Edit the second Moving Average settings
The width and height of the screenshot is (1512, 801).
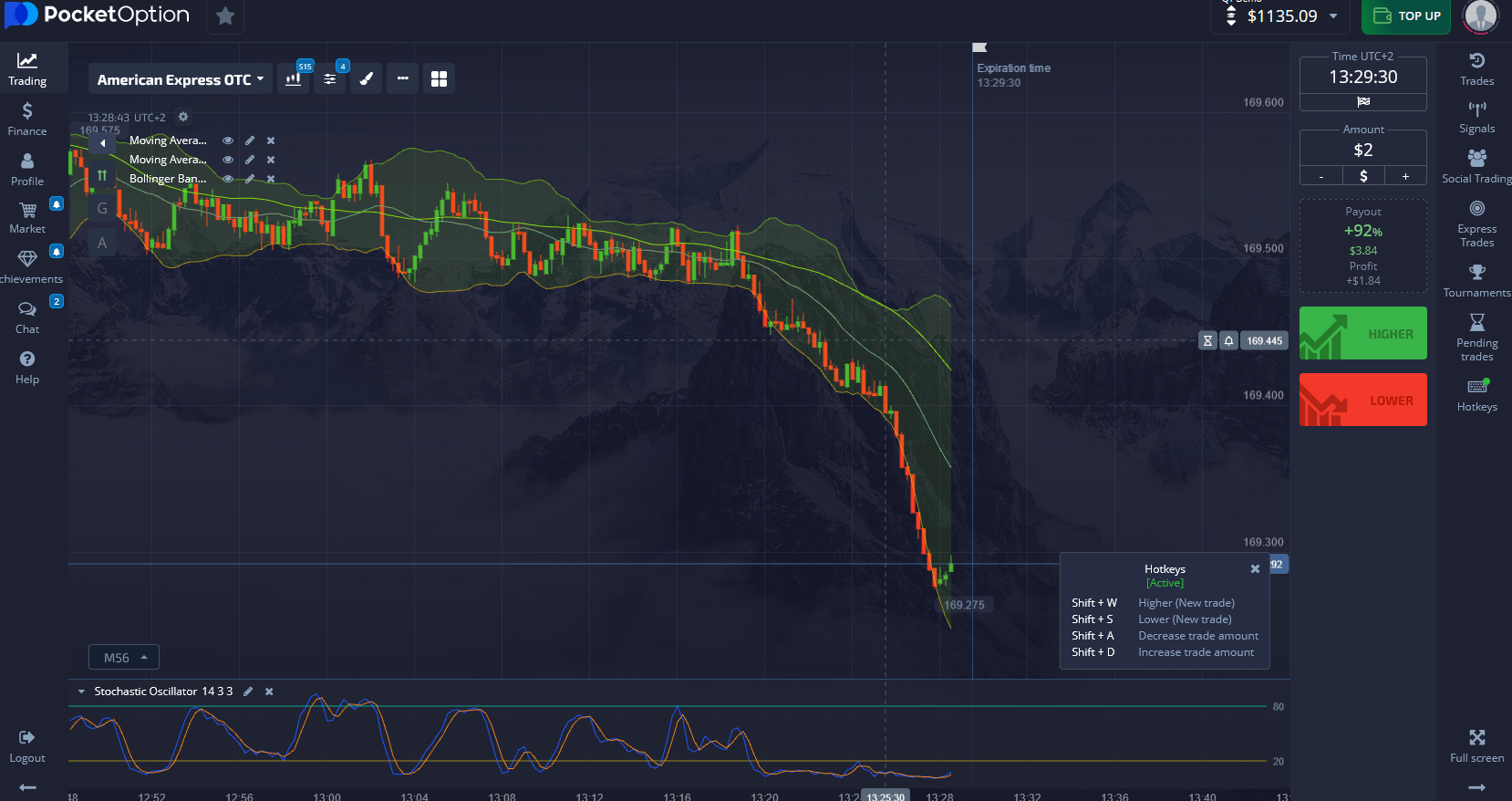pos(250,160)
